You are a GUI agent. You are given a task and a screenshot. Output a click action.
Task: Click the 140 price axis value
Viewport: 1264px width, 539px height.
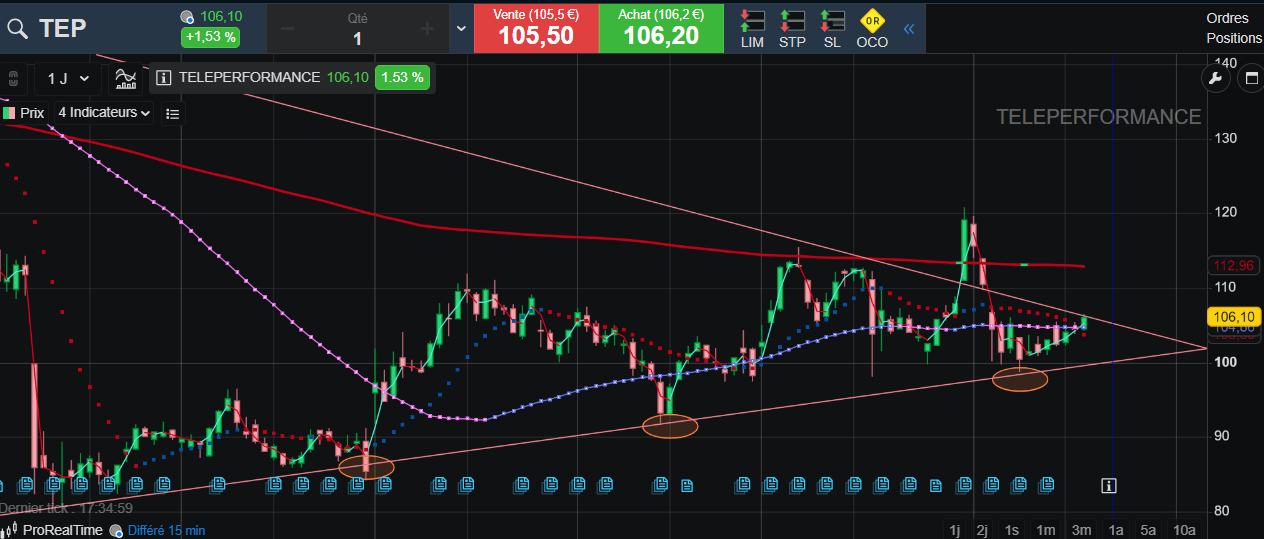point(1225,62)
